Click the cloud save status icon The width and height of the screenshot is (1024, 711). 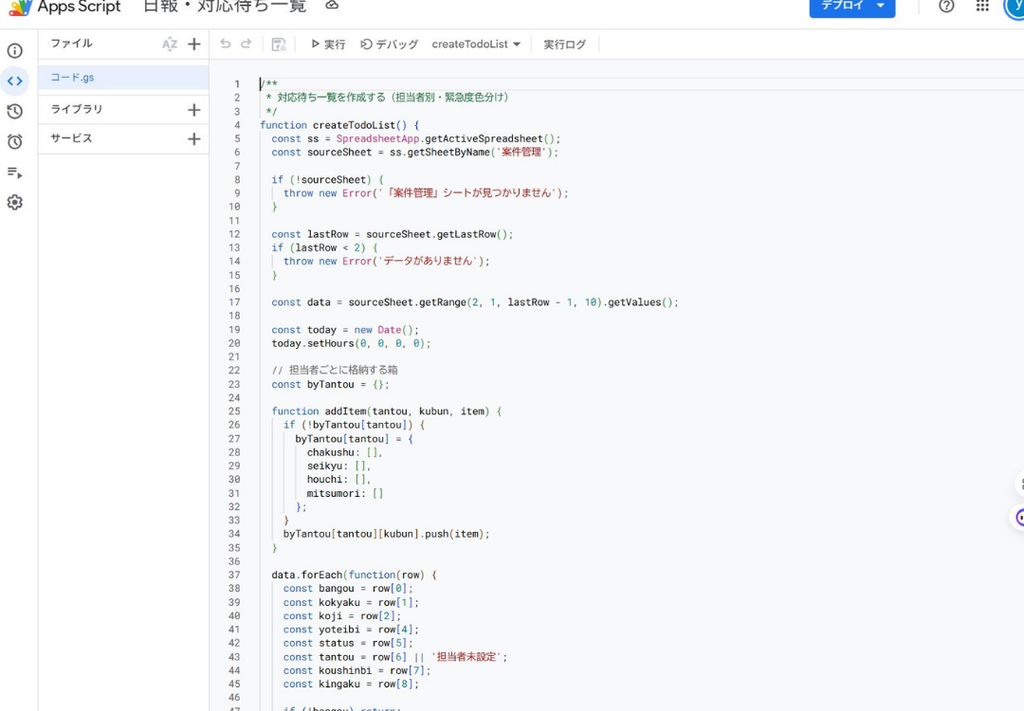pyautogui.click(x=332, y=5)
